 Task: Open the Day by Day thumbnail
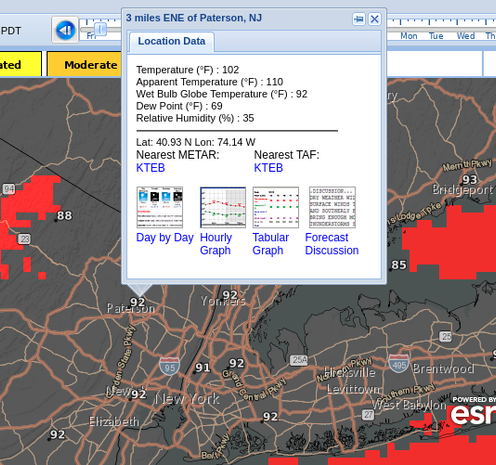[160, 207]
